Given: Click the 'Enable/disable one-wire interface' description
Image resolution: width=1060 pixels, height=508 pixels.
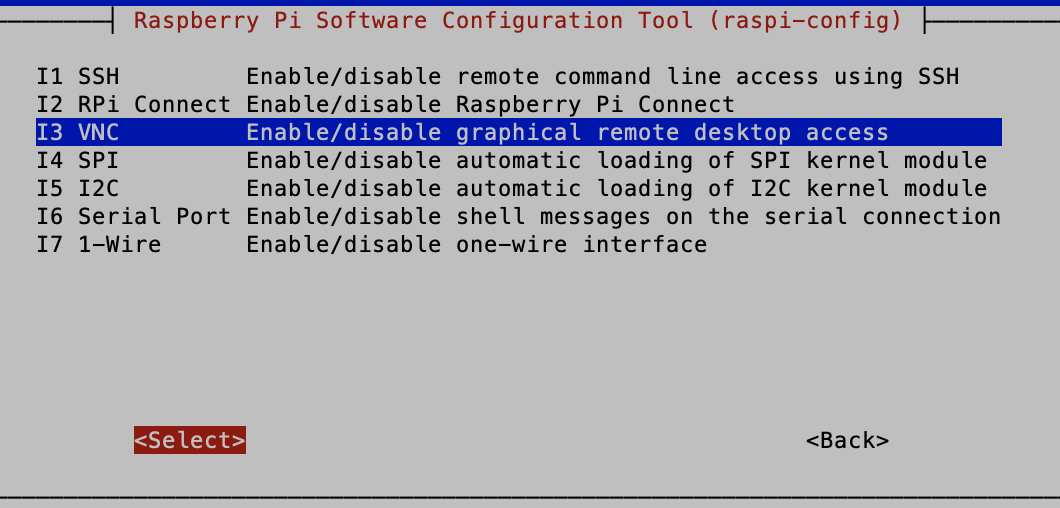Looking at the screenshot, I should (x=476, y=244).
